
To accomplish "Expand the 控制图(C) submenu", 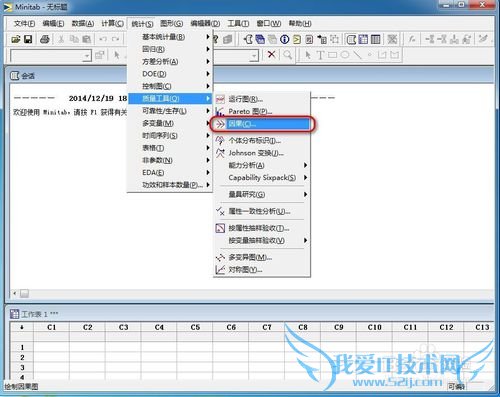I will click(x=170, y=86).
